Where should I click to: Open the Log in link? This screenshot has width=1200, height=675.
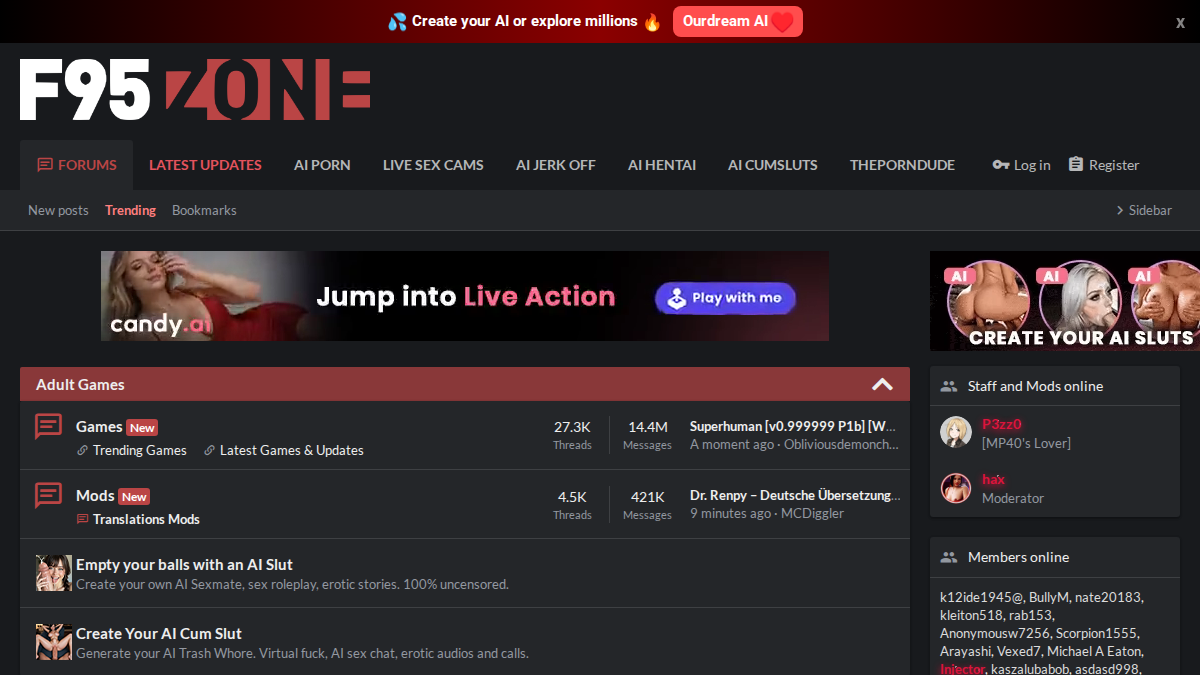[1021, 165]
